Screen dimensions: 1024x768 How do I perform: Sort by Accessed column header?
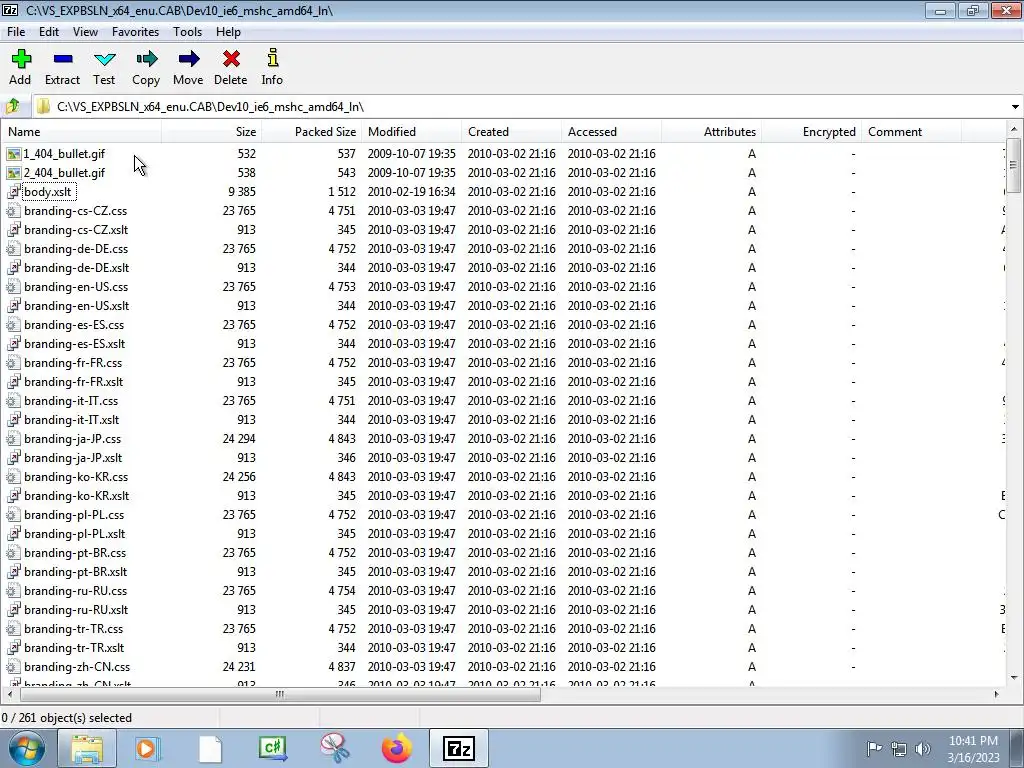611,131
